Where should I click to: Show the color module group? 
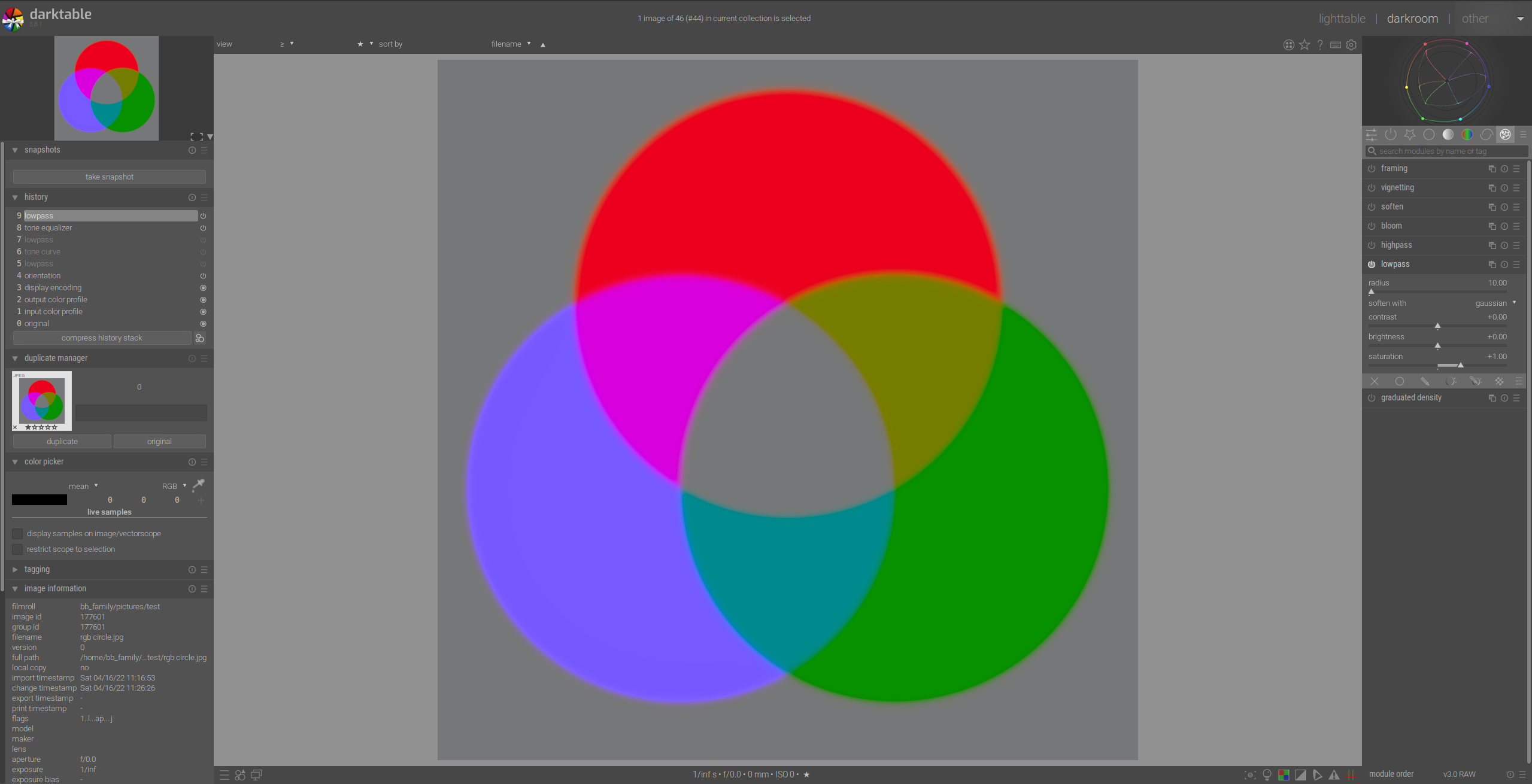1467,135
